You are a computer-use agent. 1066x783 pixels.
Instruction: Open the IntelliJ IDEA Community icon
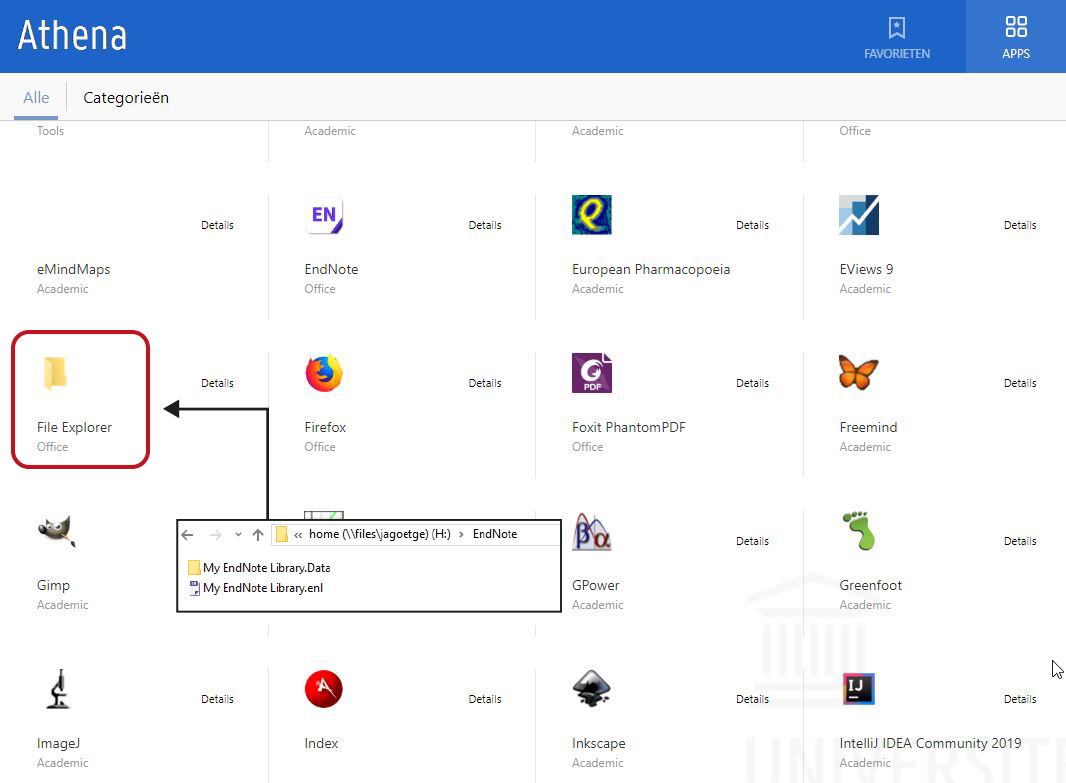pyautogui.click(x=859, y=690)
